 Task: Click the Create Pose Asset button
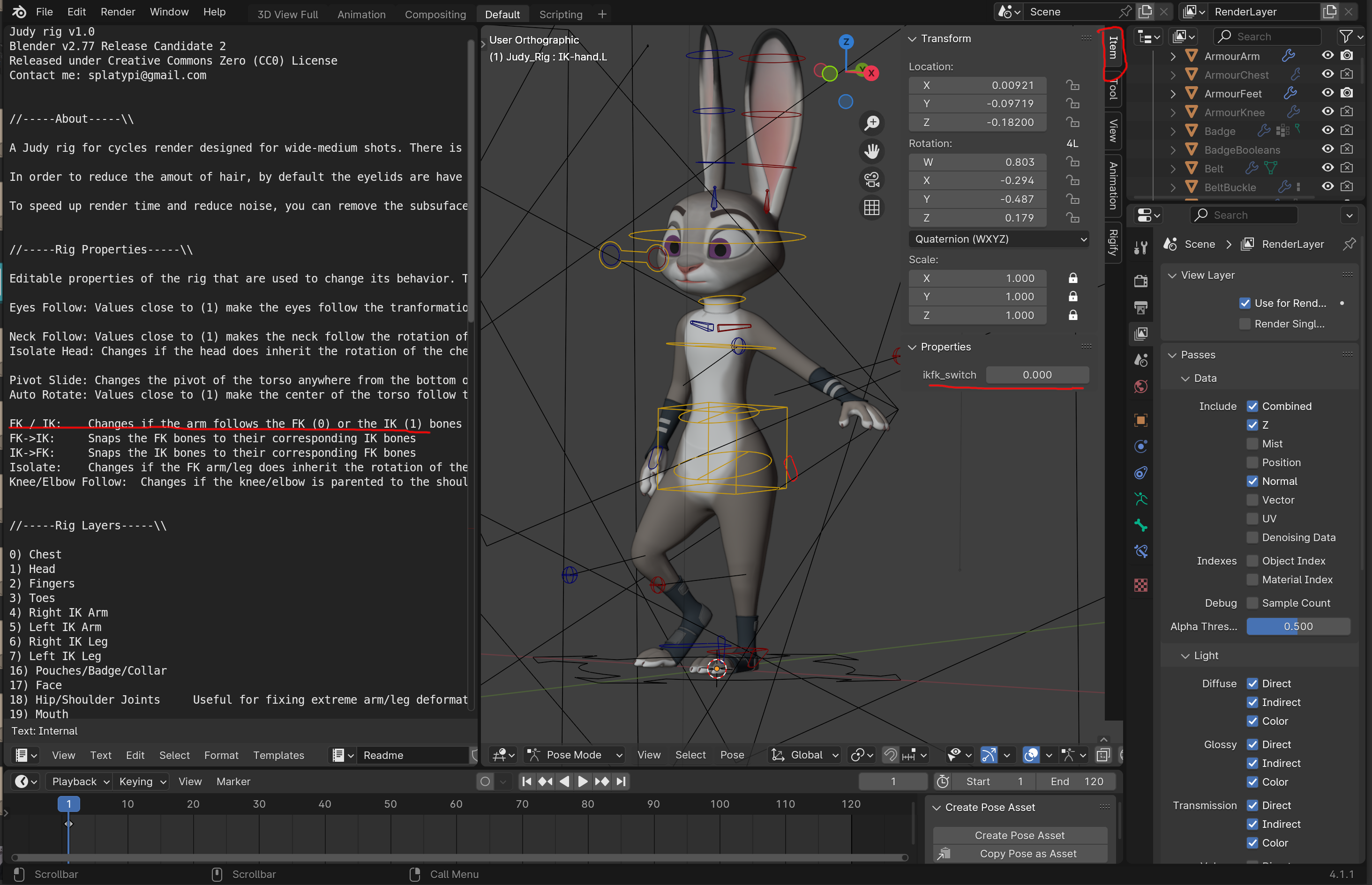[x=1020, y=836]
